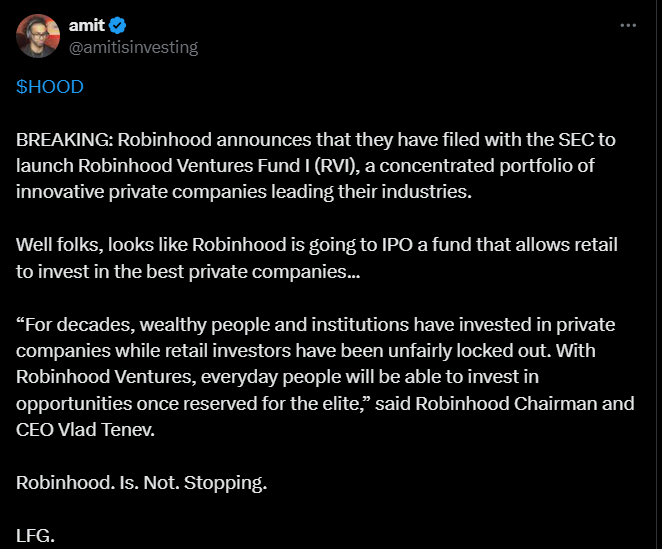662x549 pixels.
Task: Open the $HOOD cashtag link
Action: coord(49,87)
